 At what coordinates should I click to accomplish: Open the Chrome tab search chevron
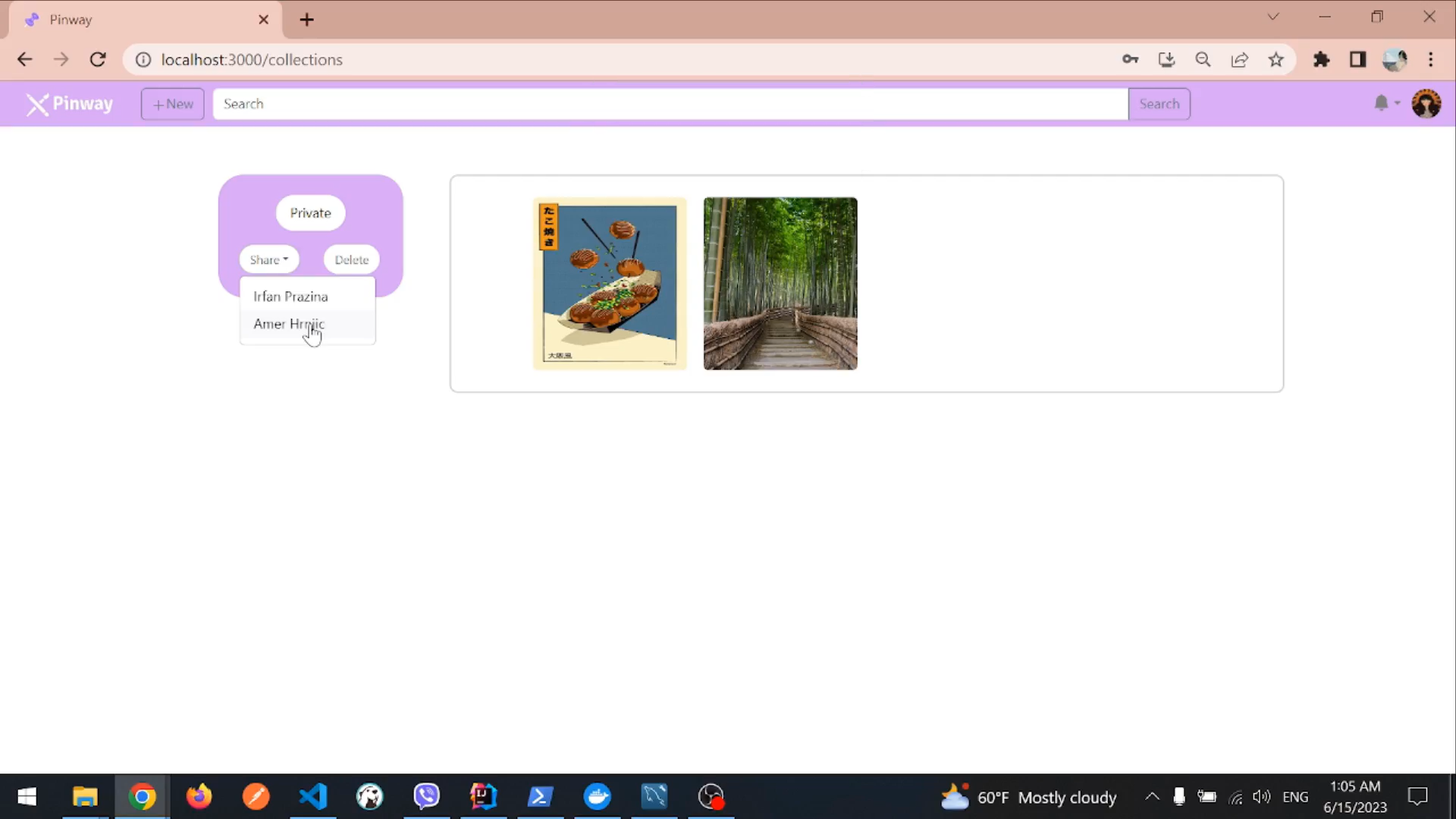click(1273, 17)
